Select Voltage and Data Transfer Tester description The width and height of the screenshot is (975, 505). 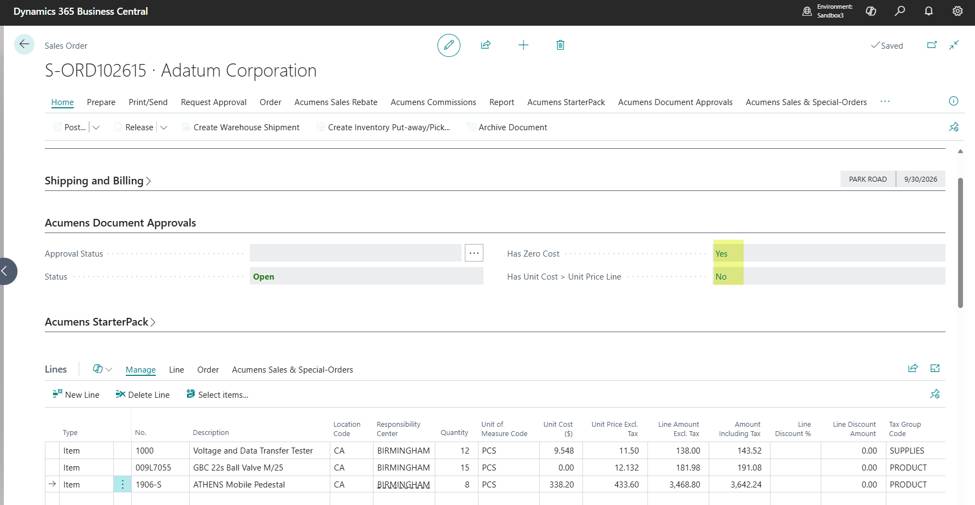259,451
